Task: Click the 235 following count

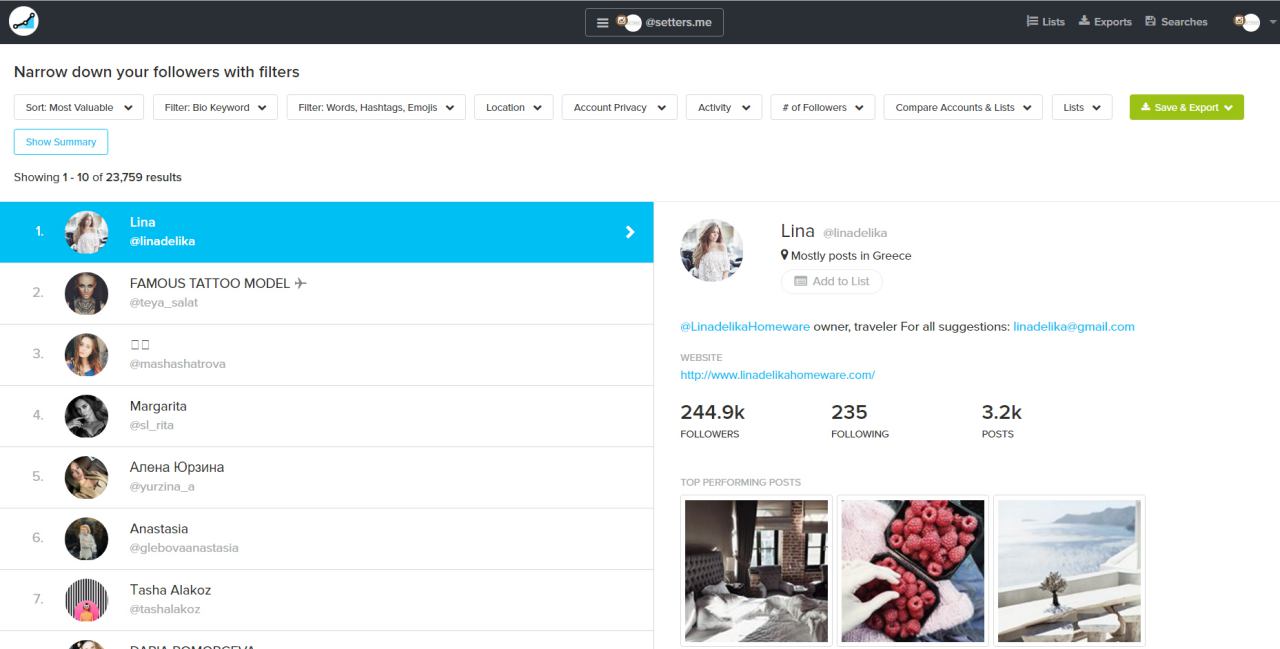Action: [x=849, y=412]
